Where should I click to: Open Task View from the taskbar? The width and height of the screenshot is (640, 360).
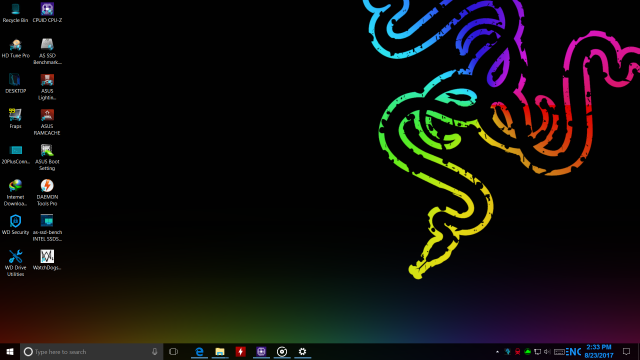tap(173, 351)
